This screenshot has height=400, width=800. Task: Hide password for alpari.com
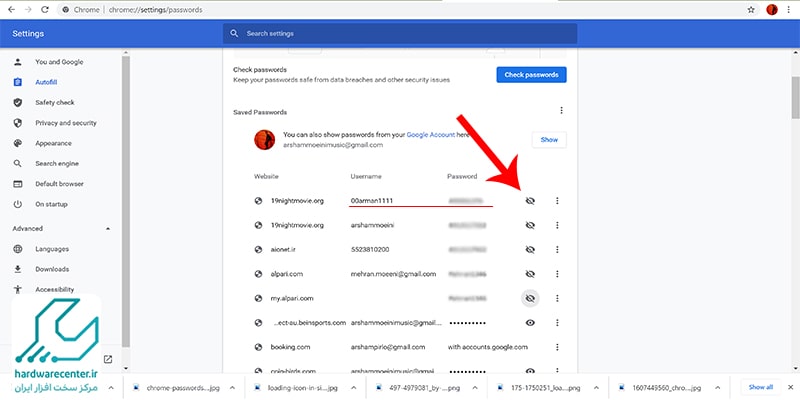(x=530, y=274)
